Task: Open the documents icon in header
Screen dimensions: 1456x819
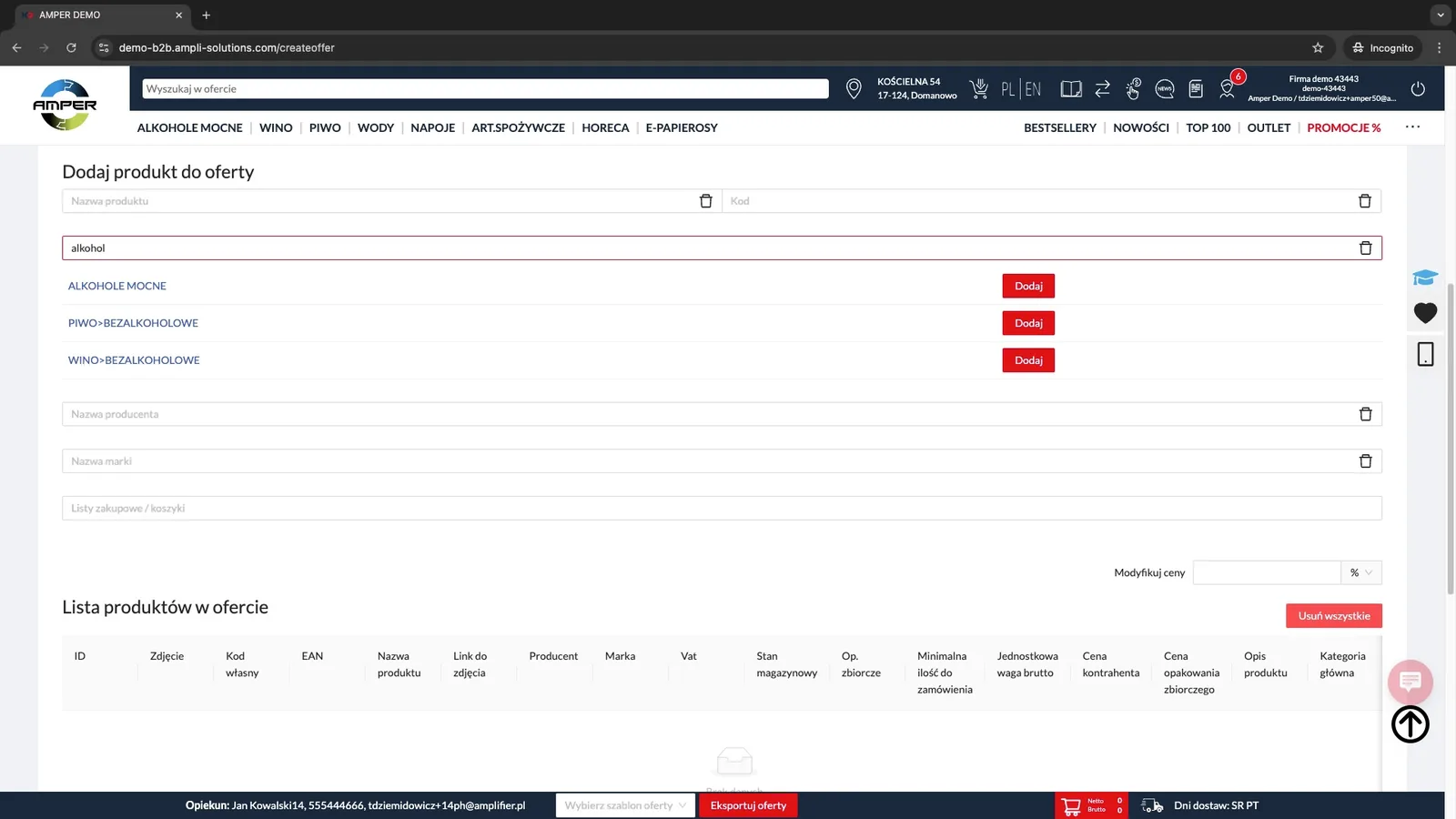Action: click(1196, 88)
